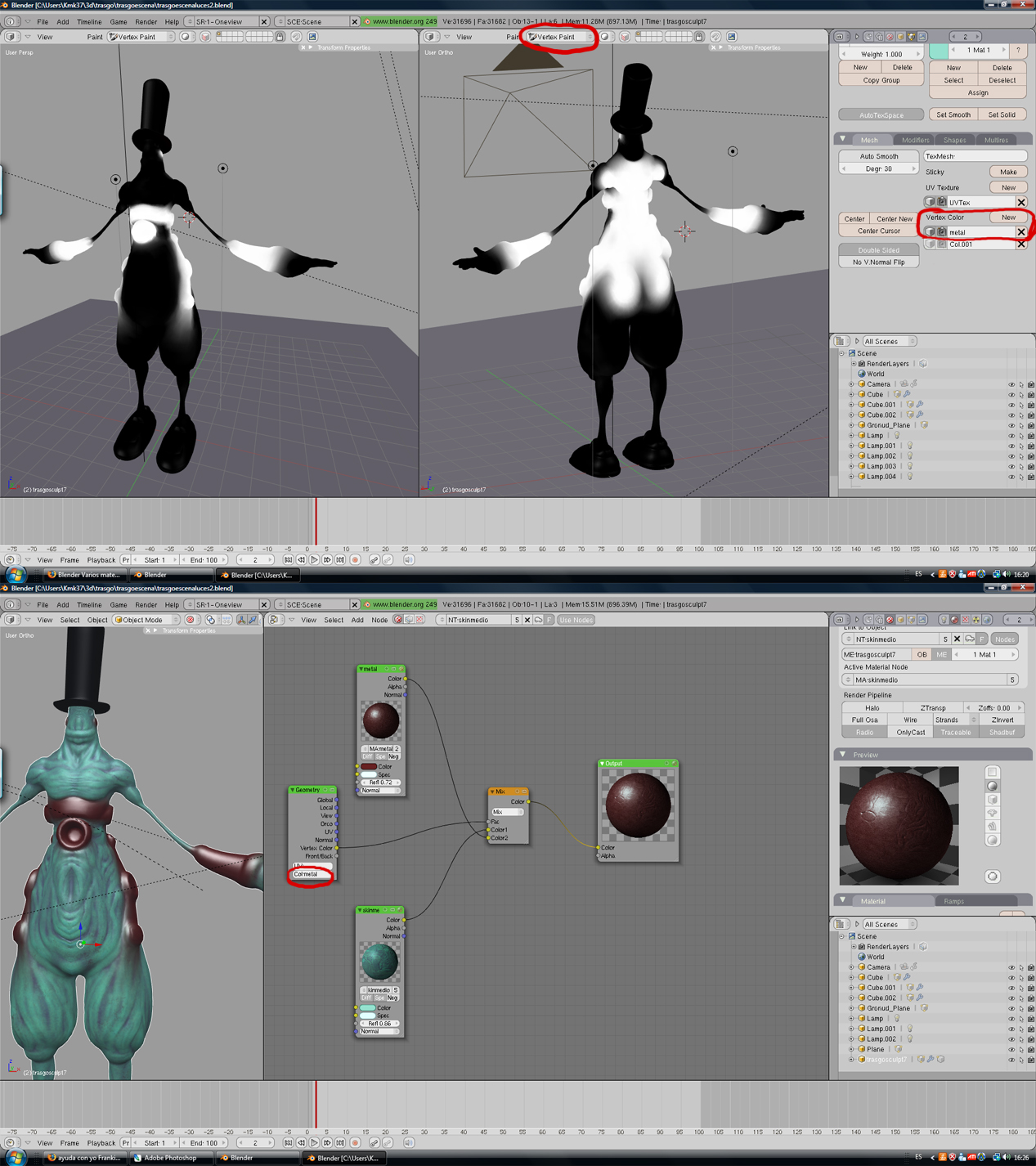Screen dimensions: 1036x1166
Task: Open Node menu in node editor header
Action: pyautogui.click(x=379, y=620)
